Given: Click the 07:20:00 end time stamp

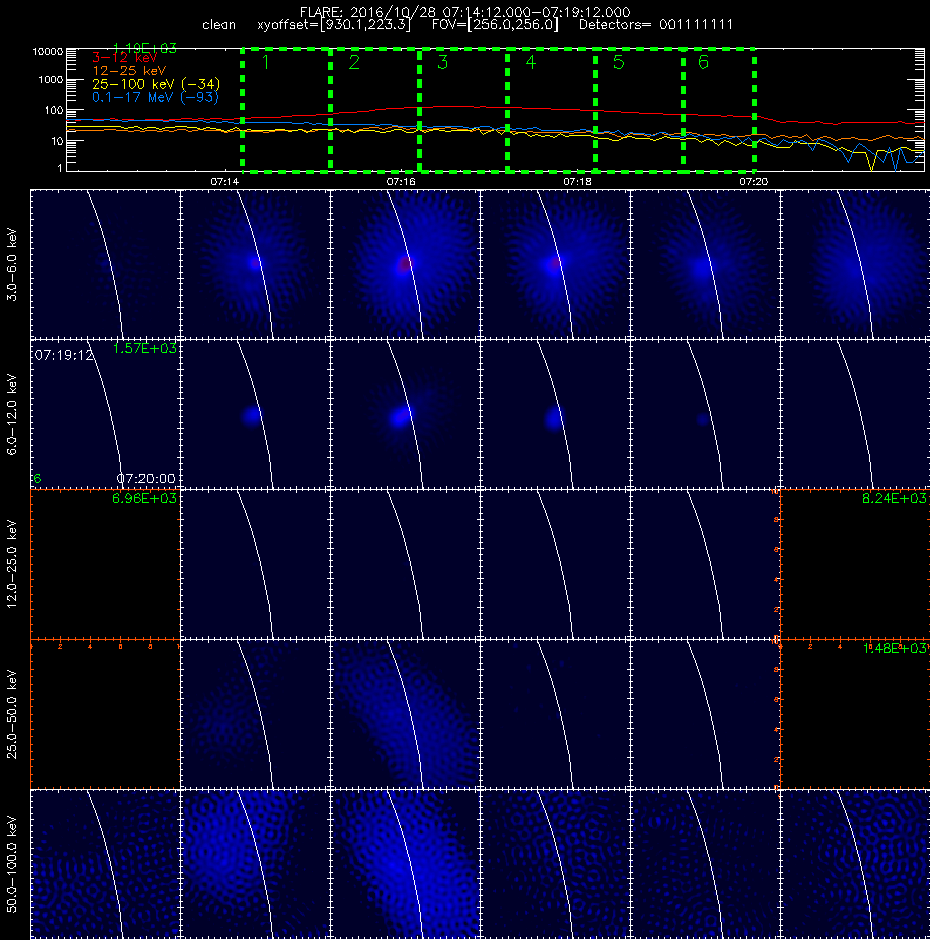Looking at the screenshot, I should [146, 478].
